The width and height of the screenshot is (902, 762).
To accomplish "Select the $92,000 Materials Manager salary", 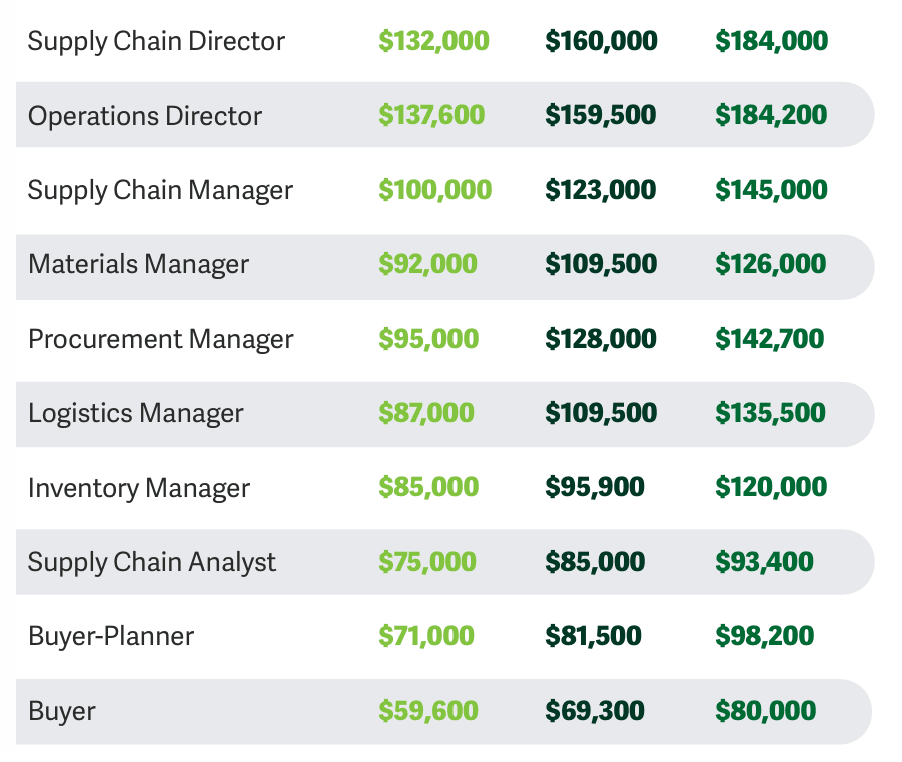I will (x=428, y=264).
